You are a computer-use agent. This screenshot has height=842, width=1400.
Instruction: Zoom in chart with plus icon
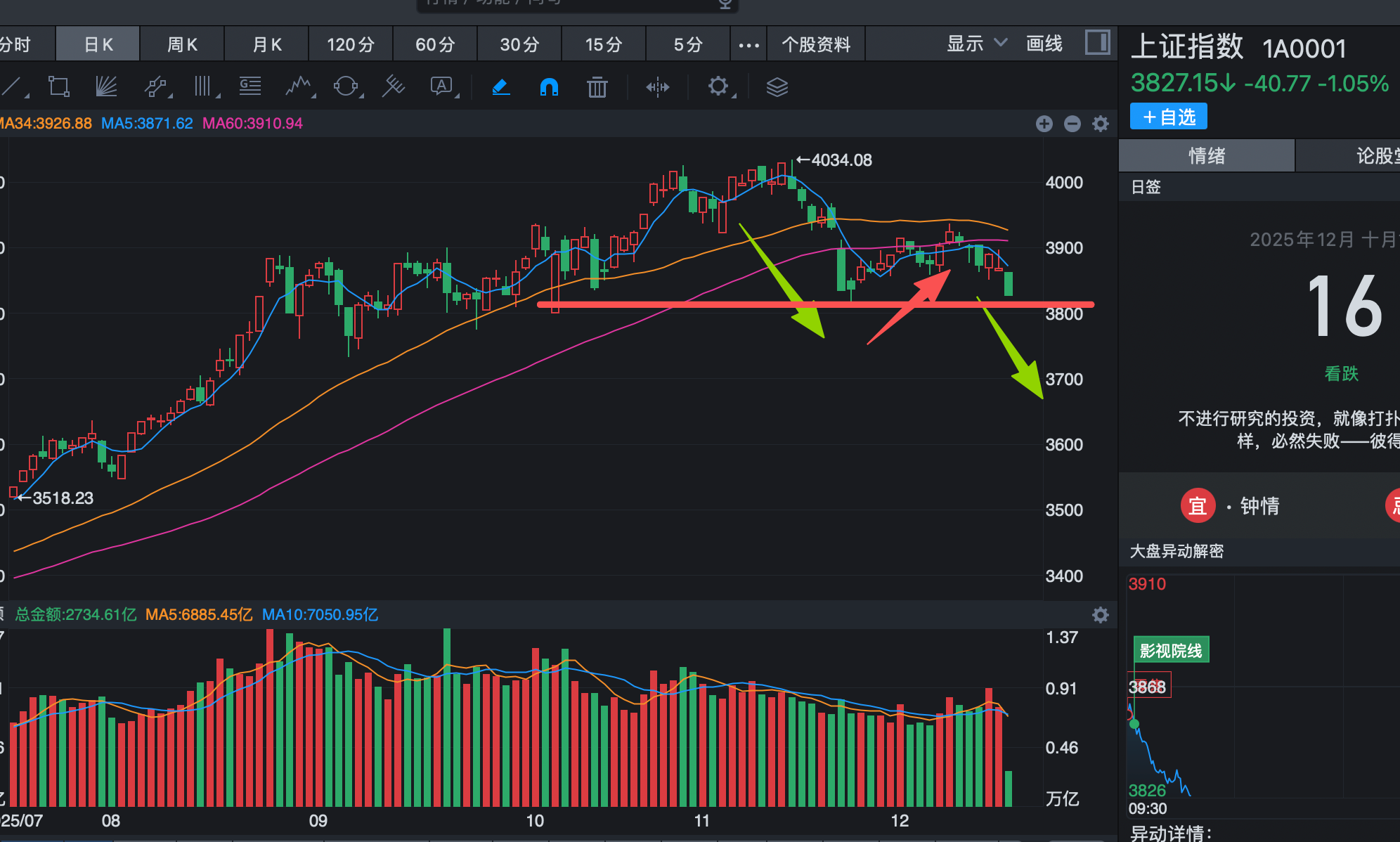(1044, 124)
